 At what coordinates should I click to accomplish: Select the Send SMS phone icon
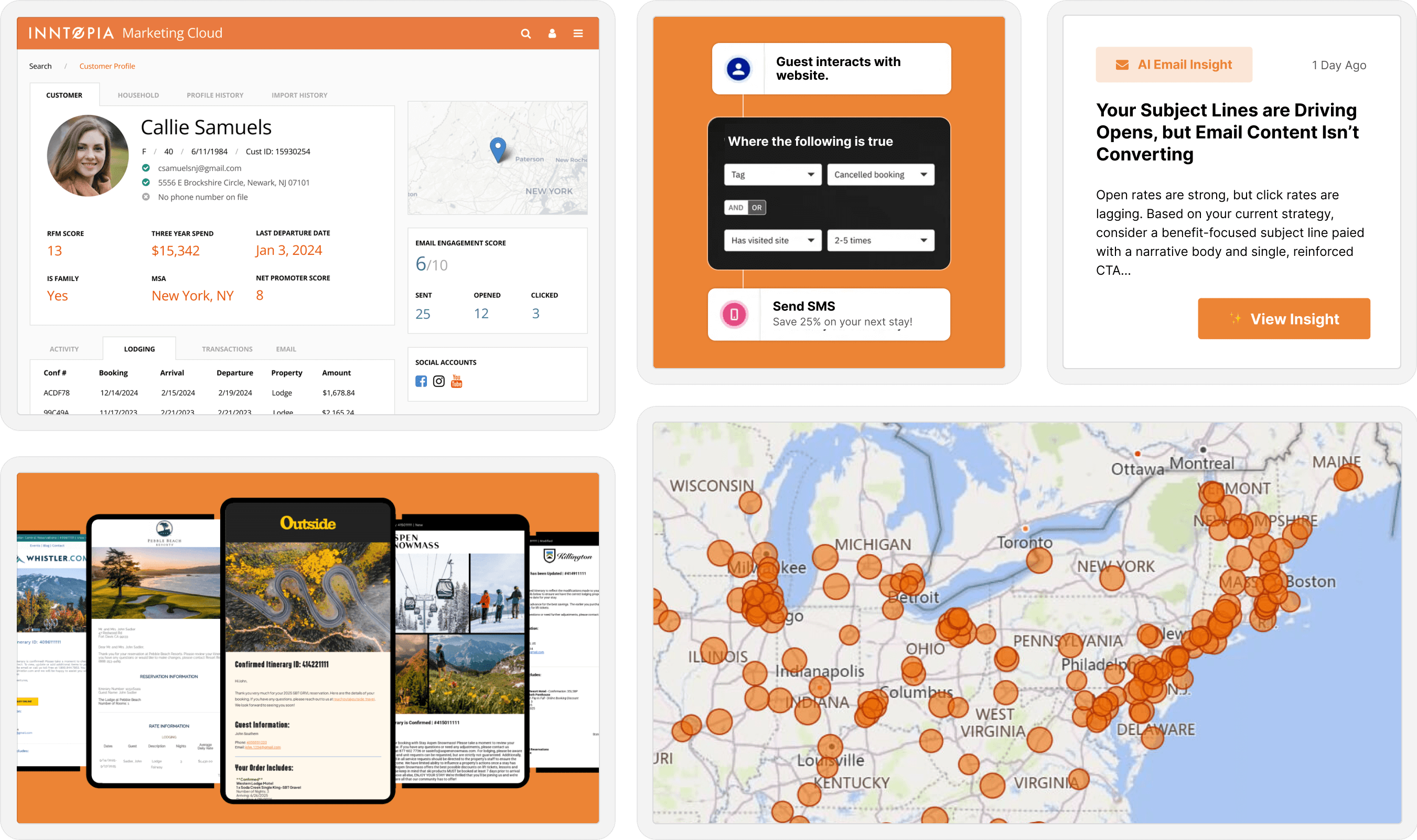coord(733,315)
